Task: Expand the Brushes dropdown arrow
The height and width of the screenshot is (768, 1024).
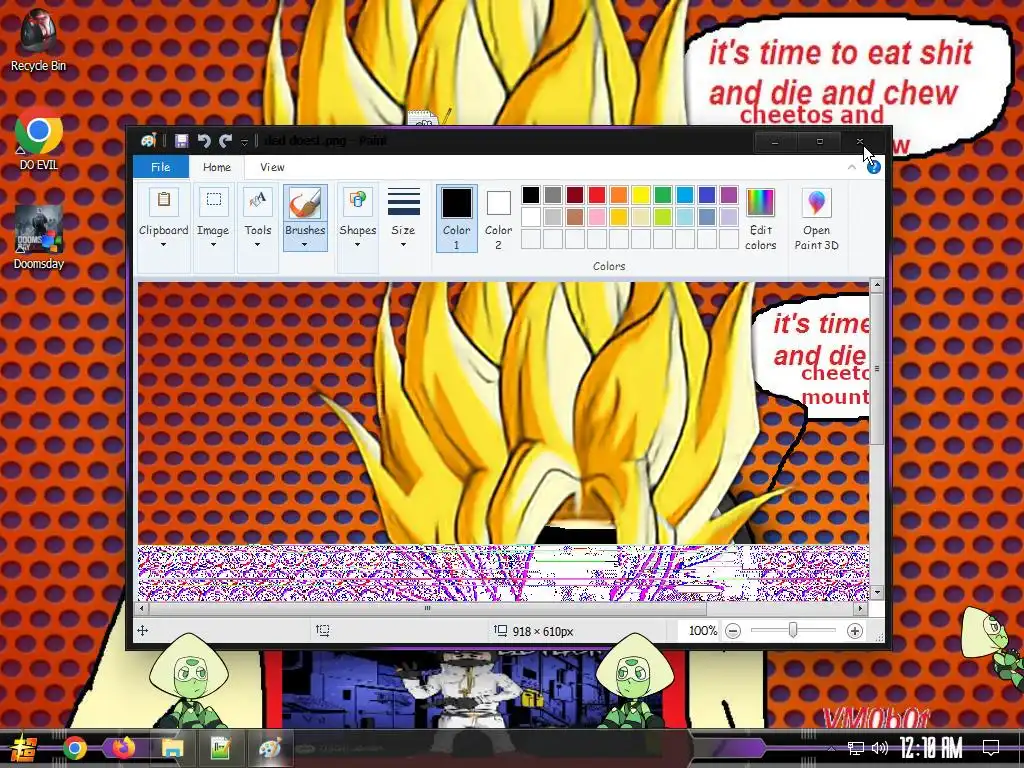Action: [305, 245]
